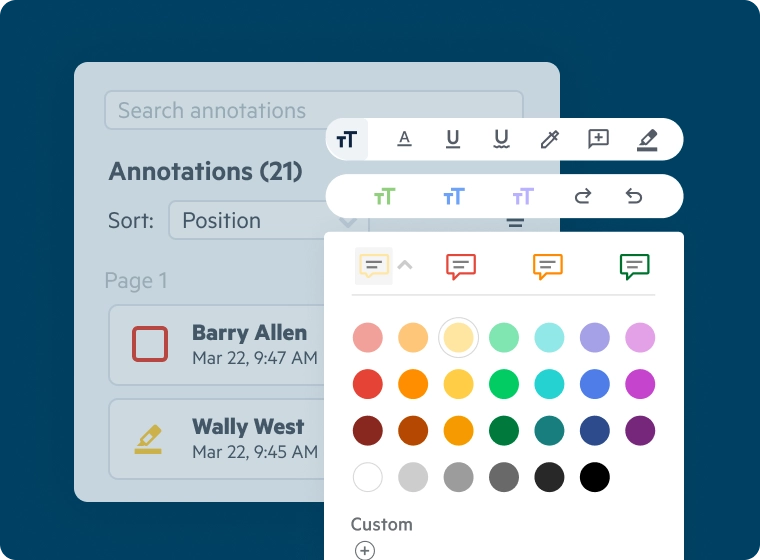Screen dimensions: 760x560
Task: Click the undo arrow icon
Action: [633, 196]
